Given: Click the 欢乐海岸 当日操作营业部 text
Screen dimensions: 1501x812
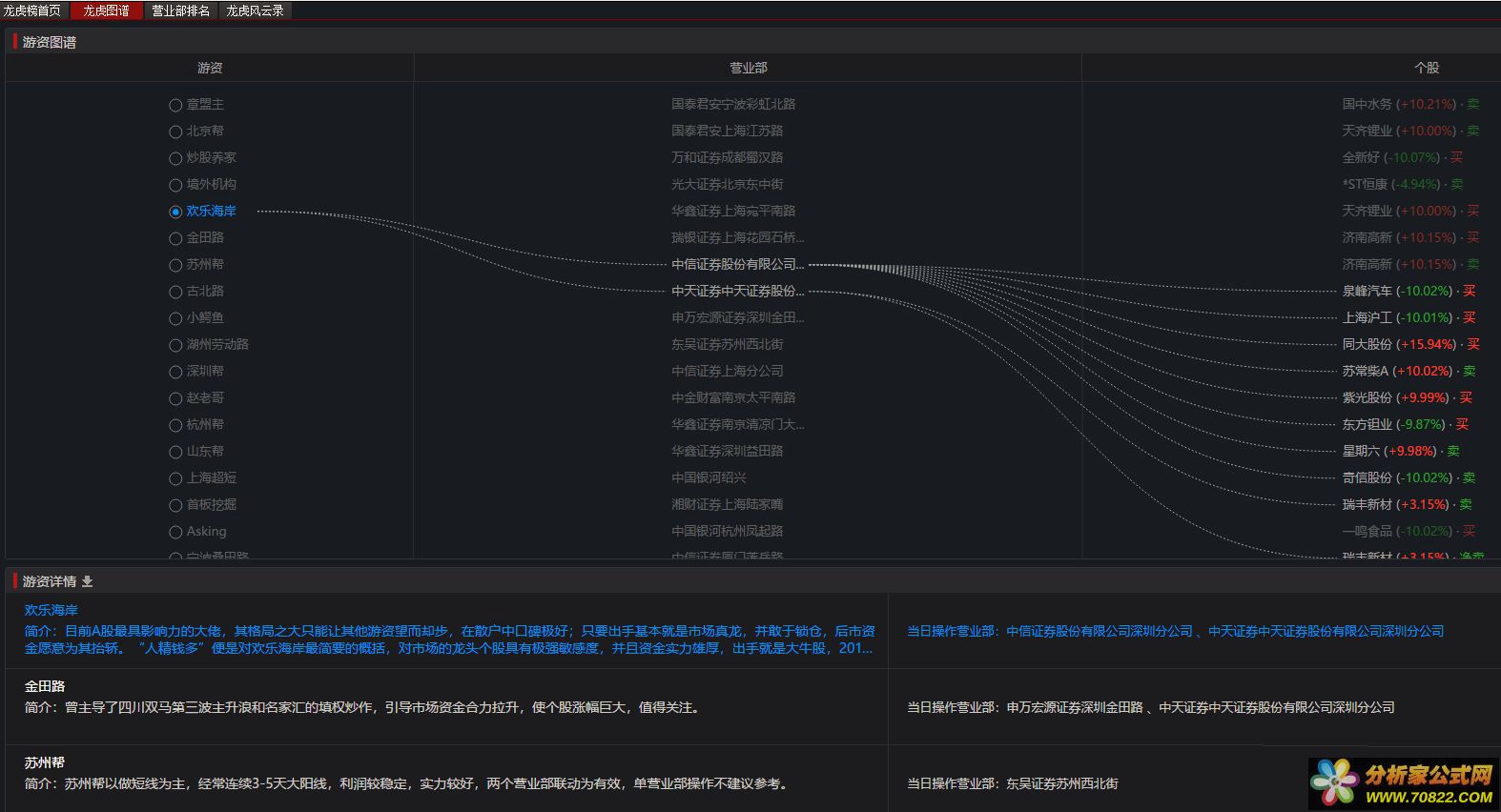Looking at the screenshot, I should coord(1176,631).
